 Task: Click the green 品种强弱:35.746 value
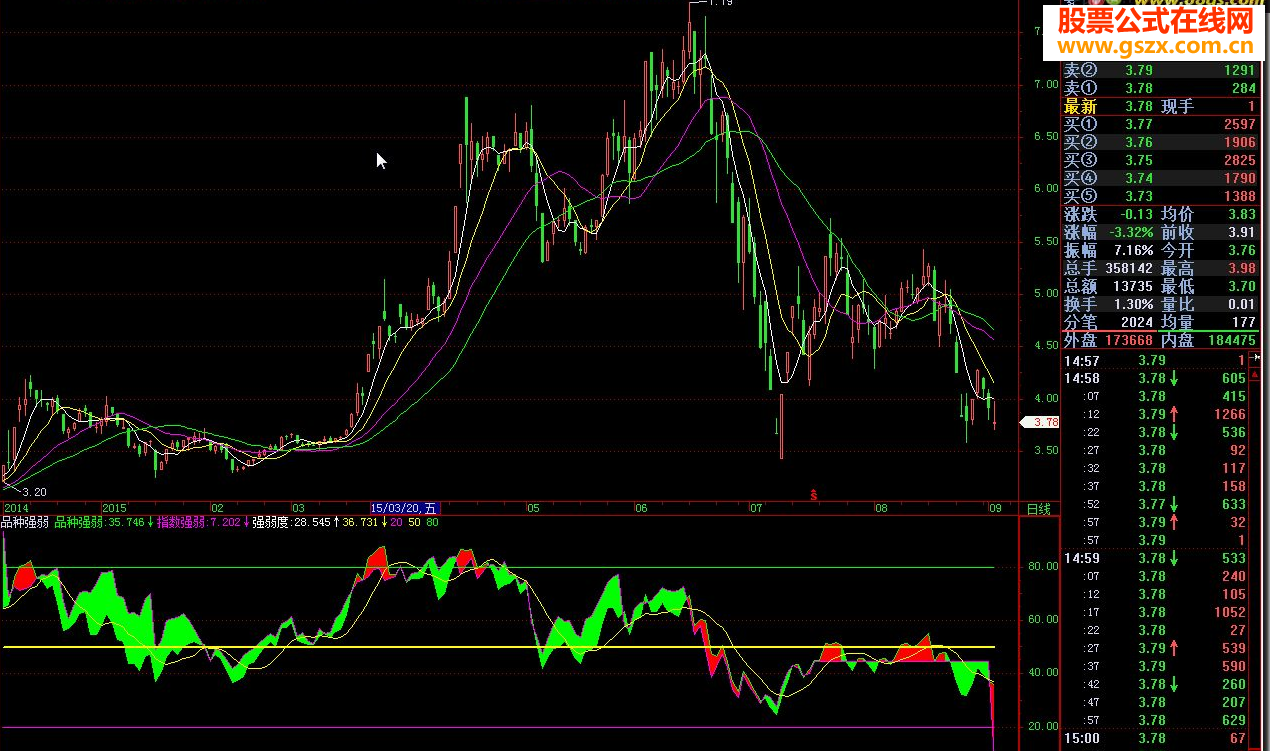(100, 522)
